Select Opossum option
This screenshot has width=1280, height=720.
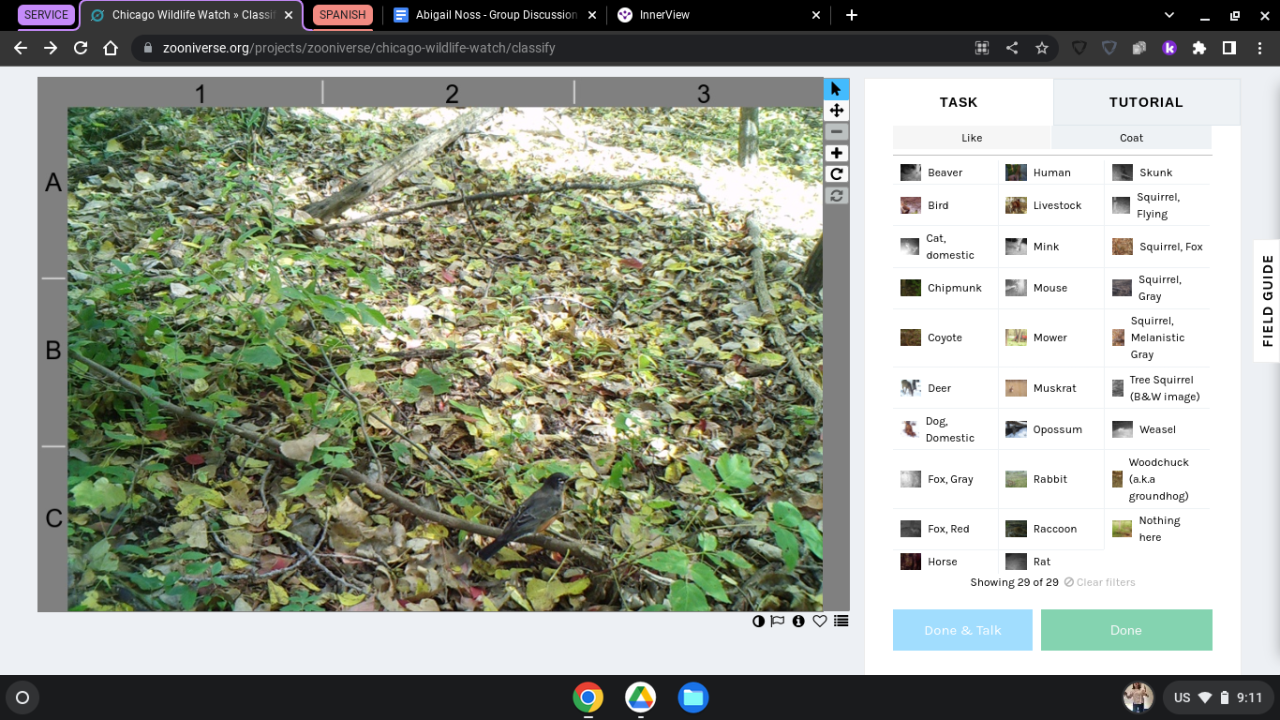(x=1051, y=429)
